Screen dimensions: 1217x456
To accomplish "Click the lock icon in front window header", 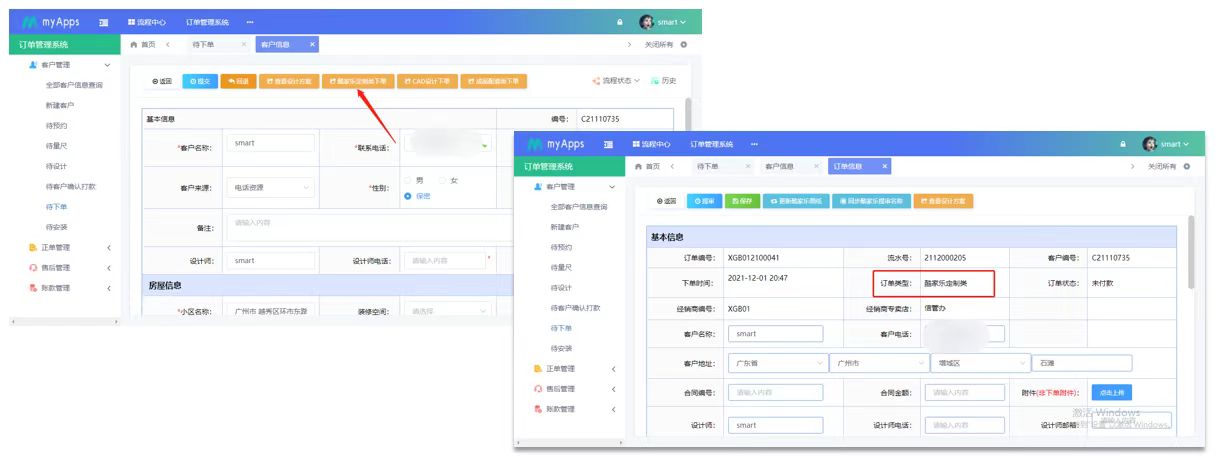I will click(x=1123, y=144).
